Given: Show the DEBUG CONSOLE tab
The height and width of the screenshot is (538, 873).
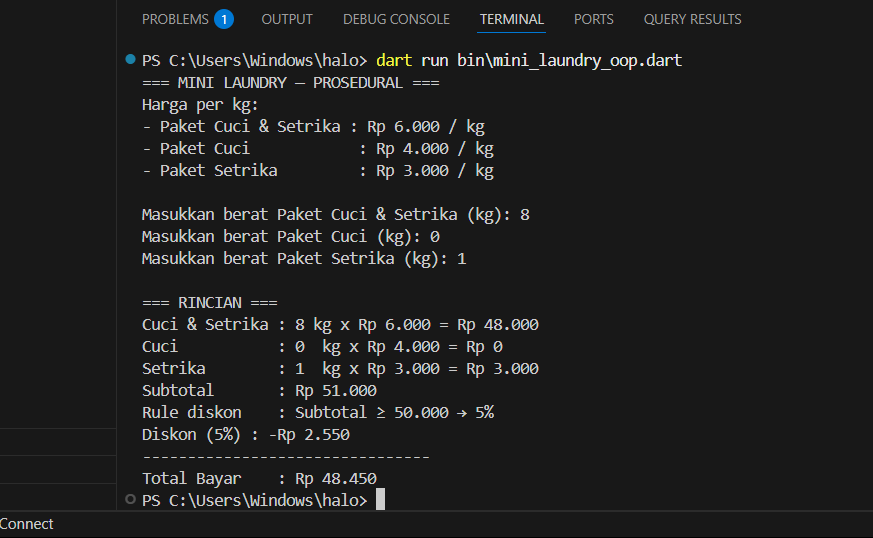Looking at the screenshot, I should [396, 19].
